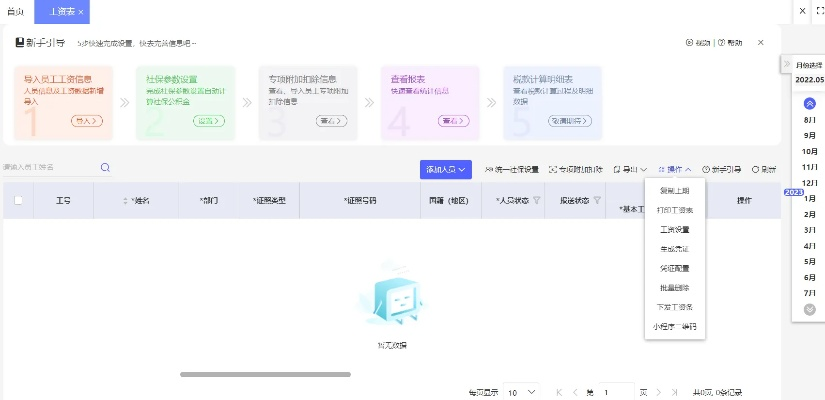Click the fullscreen icon at top right
The height and width of the screenshot is (400, 825).
pos(820,11)
